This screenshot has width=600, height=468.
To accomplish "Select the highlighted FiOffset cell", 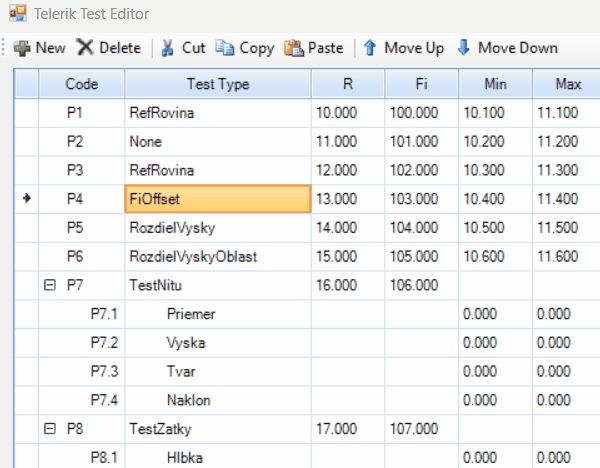I will pyautogui.click(x=218, y=198).
